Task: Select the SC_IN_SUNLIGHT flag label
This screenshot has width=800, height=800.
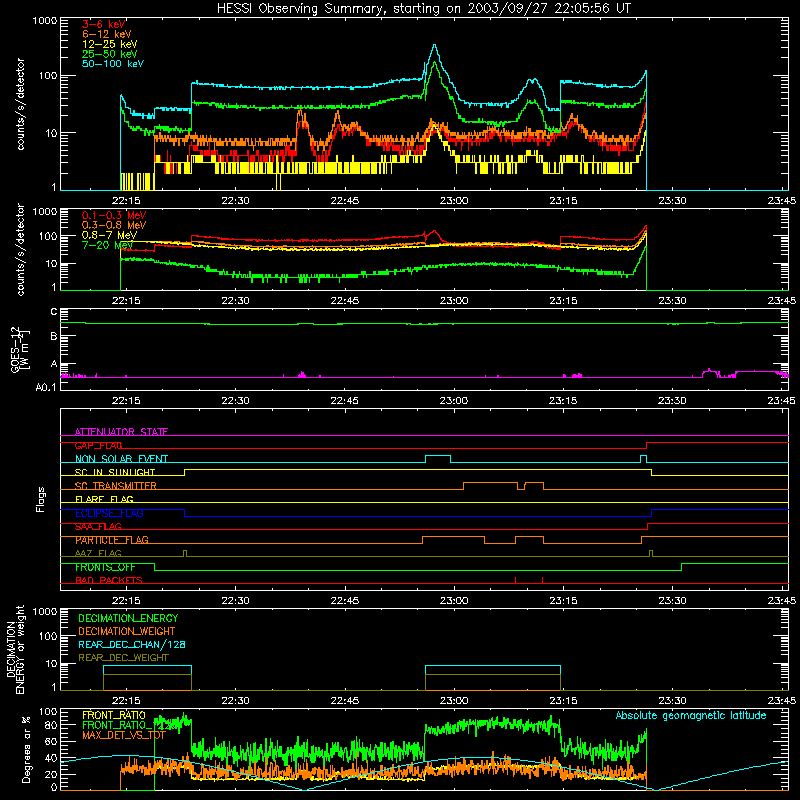Action: [x=115, y=472]
